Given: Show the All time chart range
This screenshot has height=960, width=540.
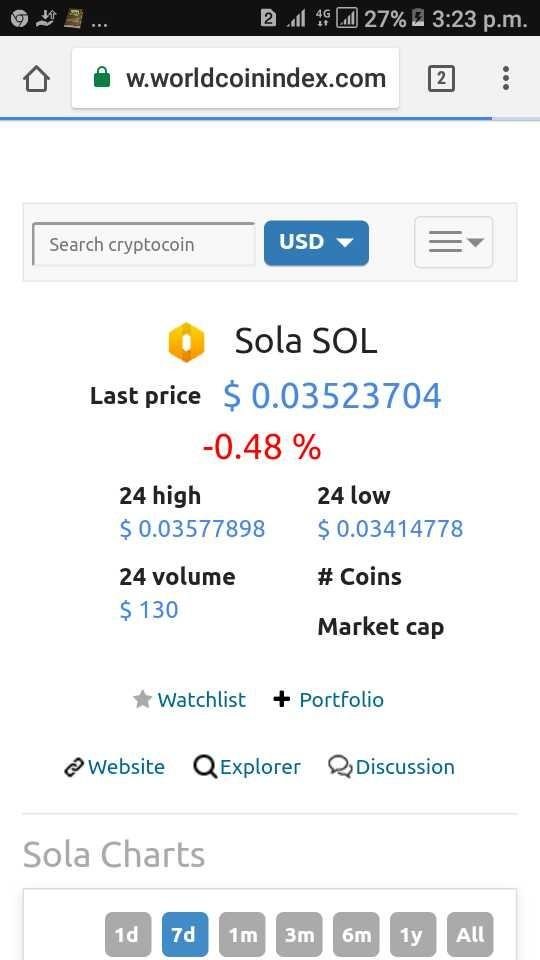Looking at the screenshot, I should (x=470, y=935).
